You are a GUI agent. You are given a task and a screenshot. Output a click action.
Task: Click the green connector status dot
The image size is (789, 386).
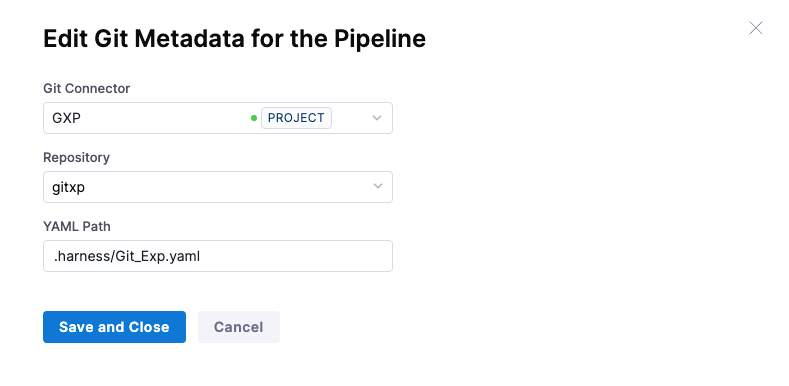coord(254,118)
